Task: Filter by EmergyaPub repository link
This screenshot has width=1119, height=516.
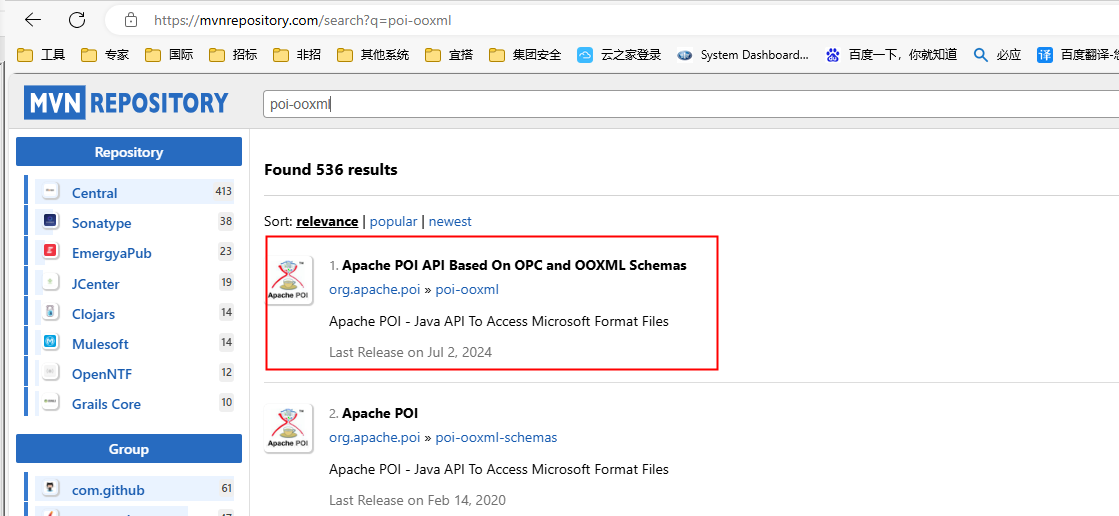Action: [x=111, y=253]
